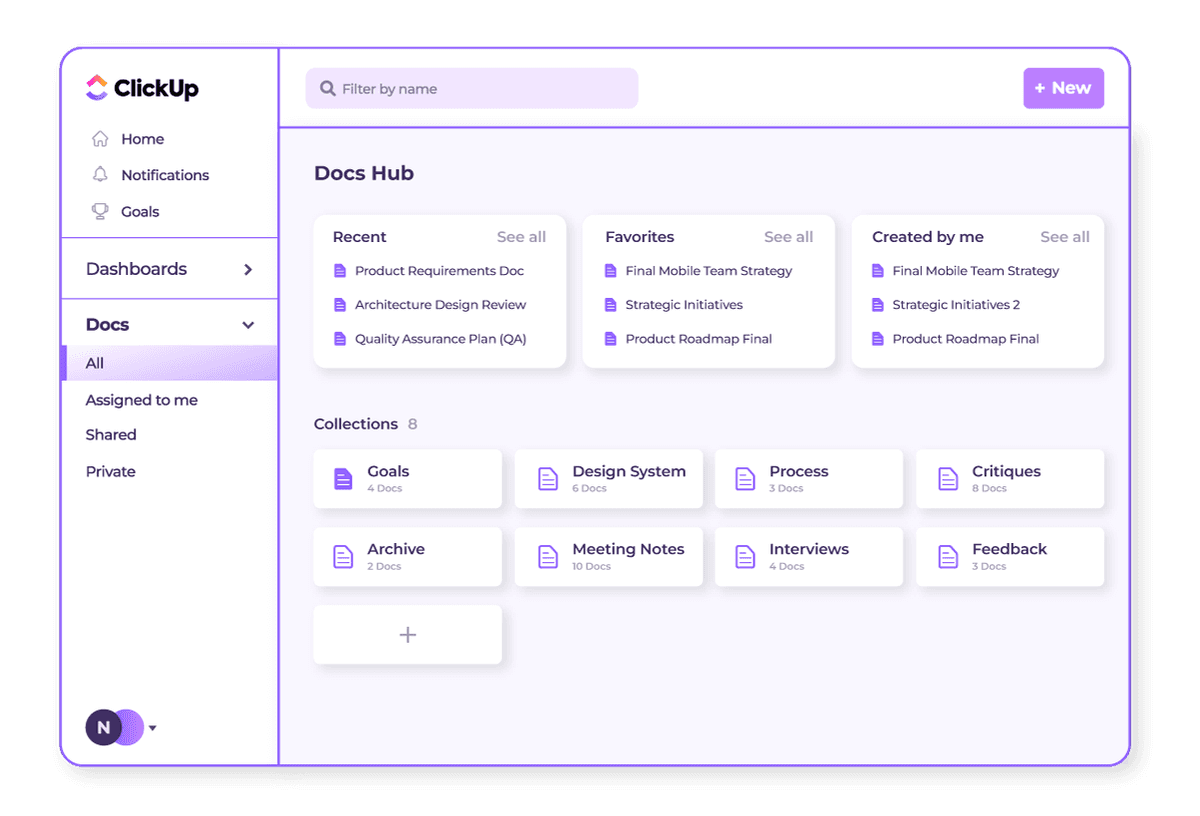Open the dropdown arrow beside user avatar
Screen dimensions: 1200x816
click(153, 728)
